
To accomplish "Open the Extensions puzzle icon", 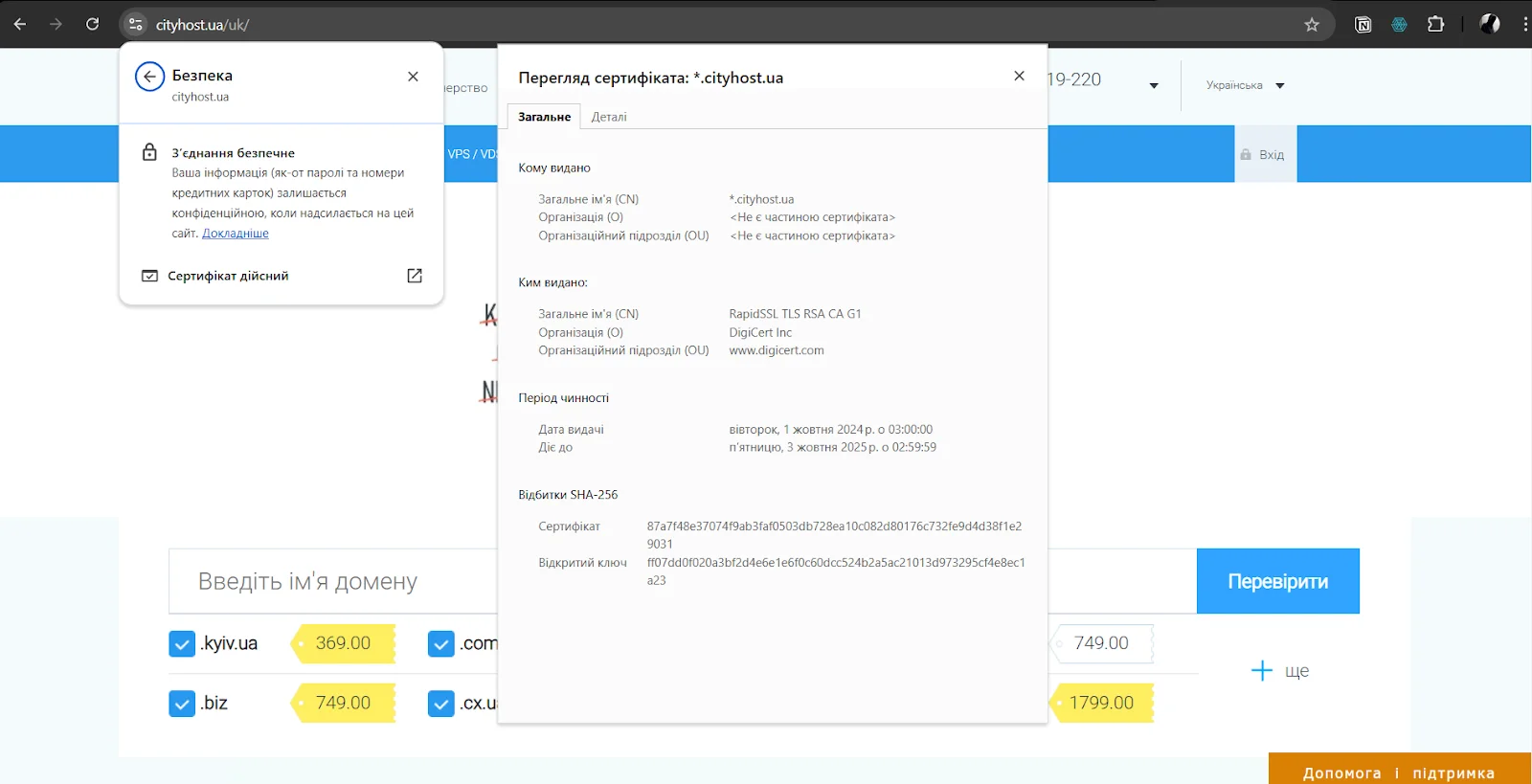I will click(1435, 24).
